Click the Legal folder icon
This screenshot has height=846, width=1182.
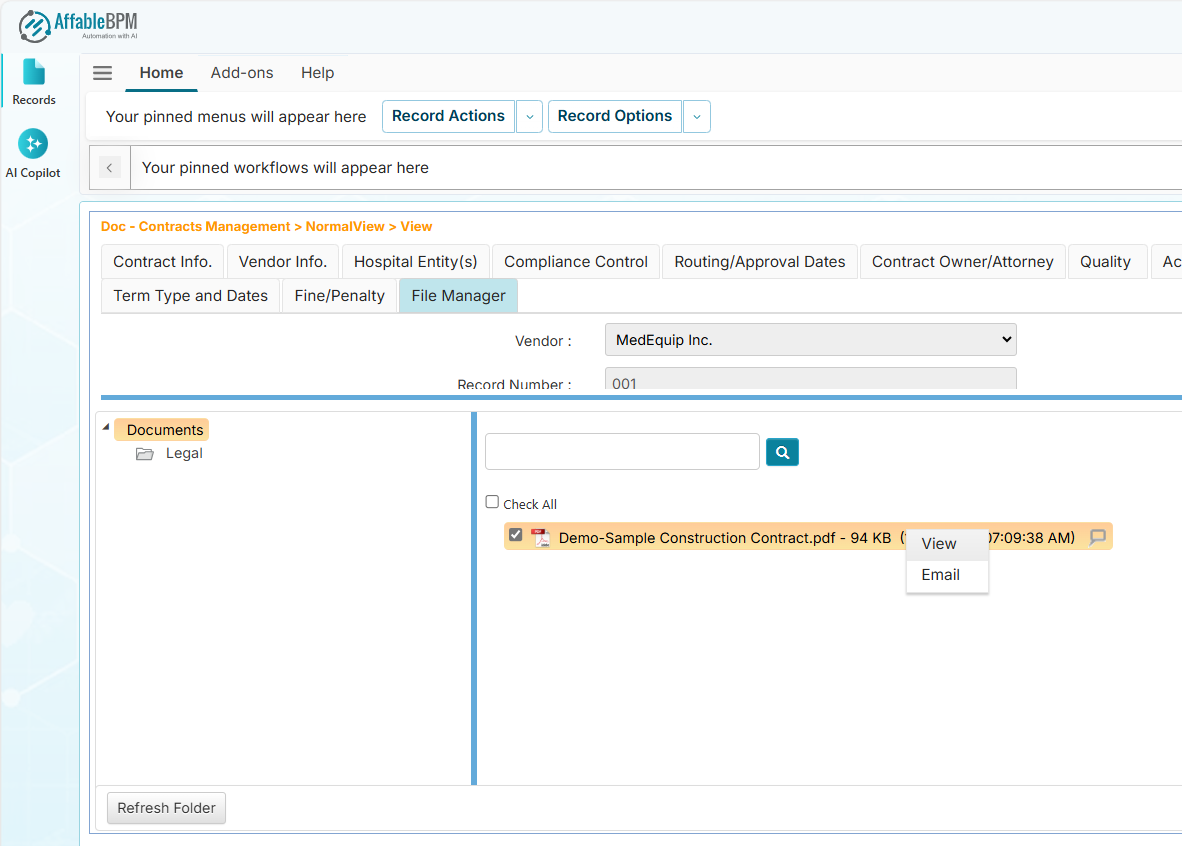point(145,454)
